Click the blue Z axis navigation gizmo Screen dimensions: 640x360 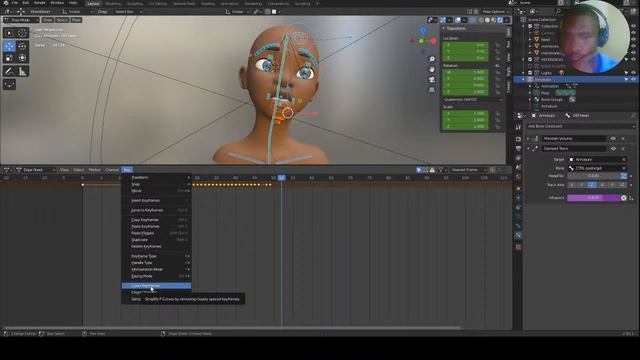[423, 31]
